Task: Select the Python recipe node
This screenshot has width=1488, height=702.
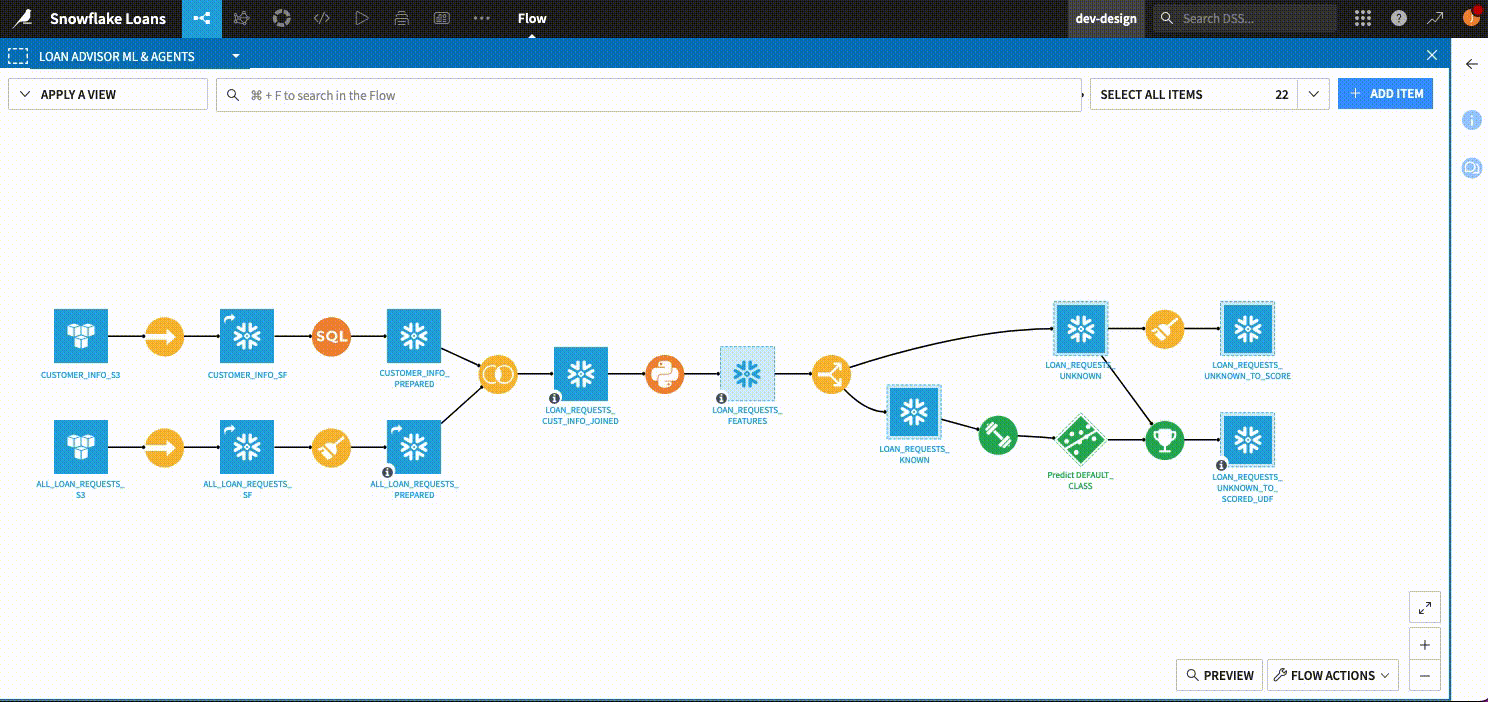Action: [664, 374]
